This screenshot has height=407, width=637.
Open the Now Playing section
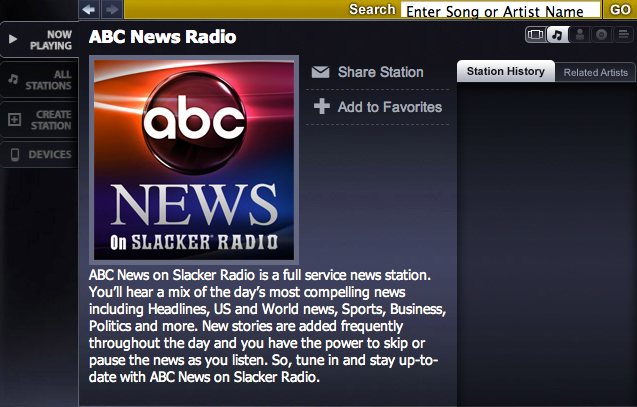point(39,40)
